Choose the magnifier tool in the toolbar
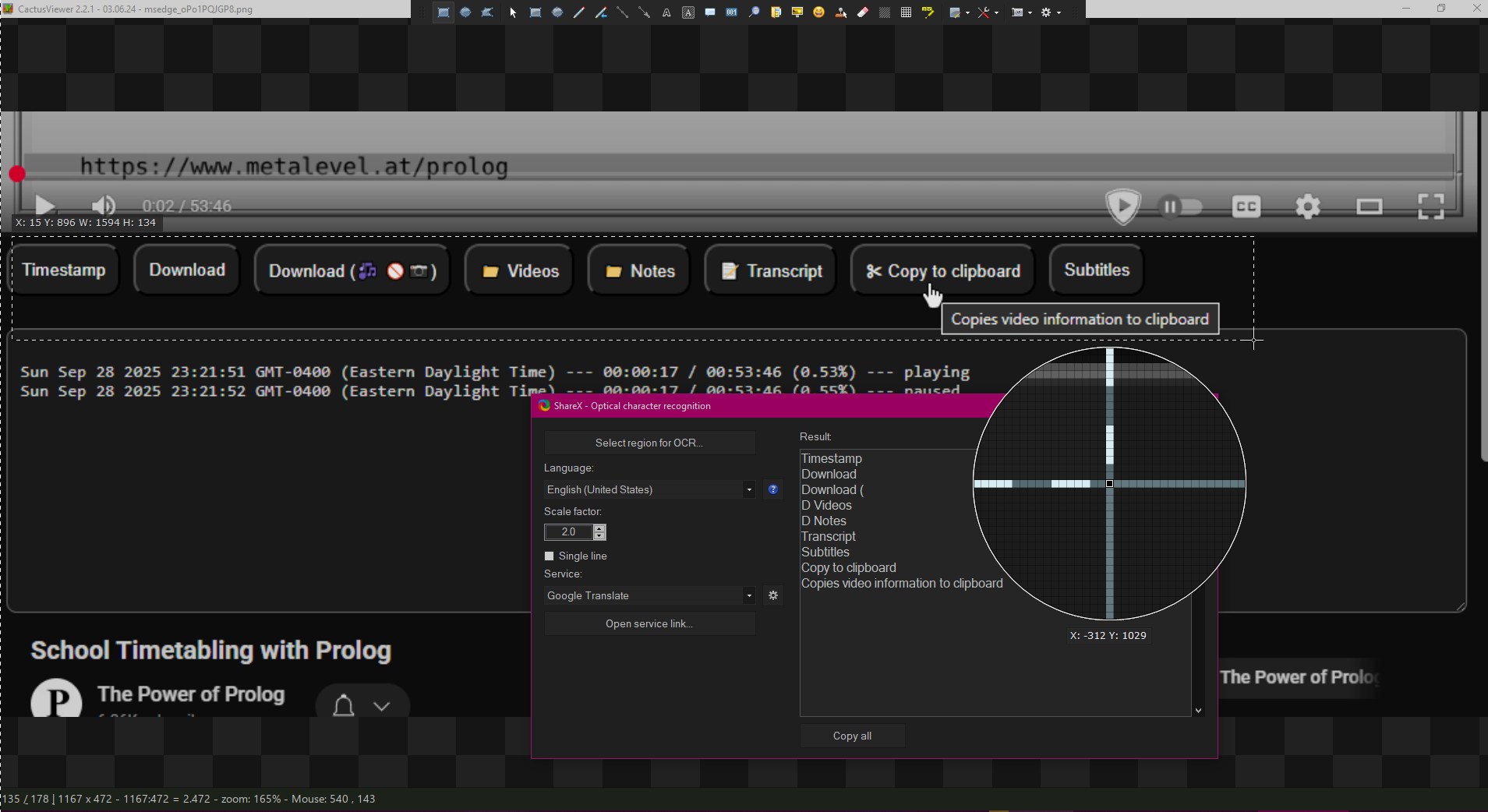Screen dimensions: 1488x812 point(754,12)
